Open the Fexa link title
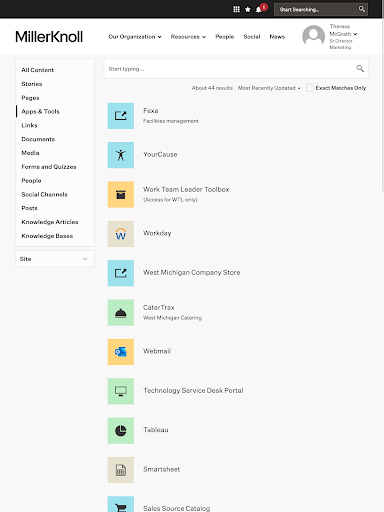The width and height of the screenshot is (384, 512). coord(151,110)
